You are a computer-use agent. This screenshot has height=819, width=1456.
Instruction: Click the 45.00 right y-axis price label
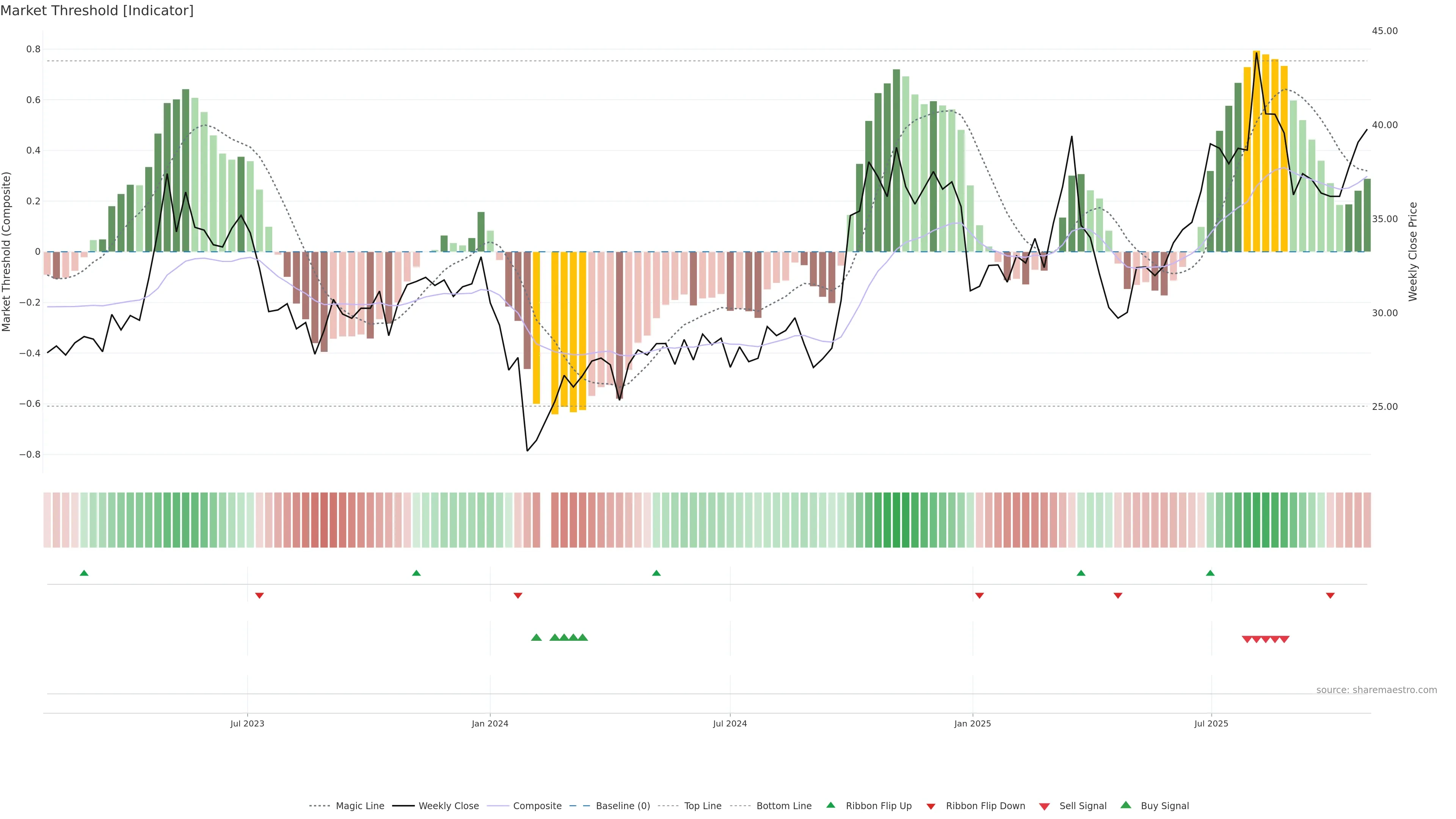coord(1384,31)
